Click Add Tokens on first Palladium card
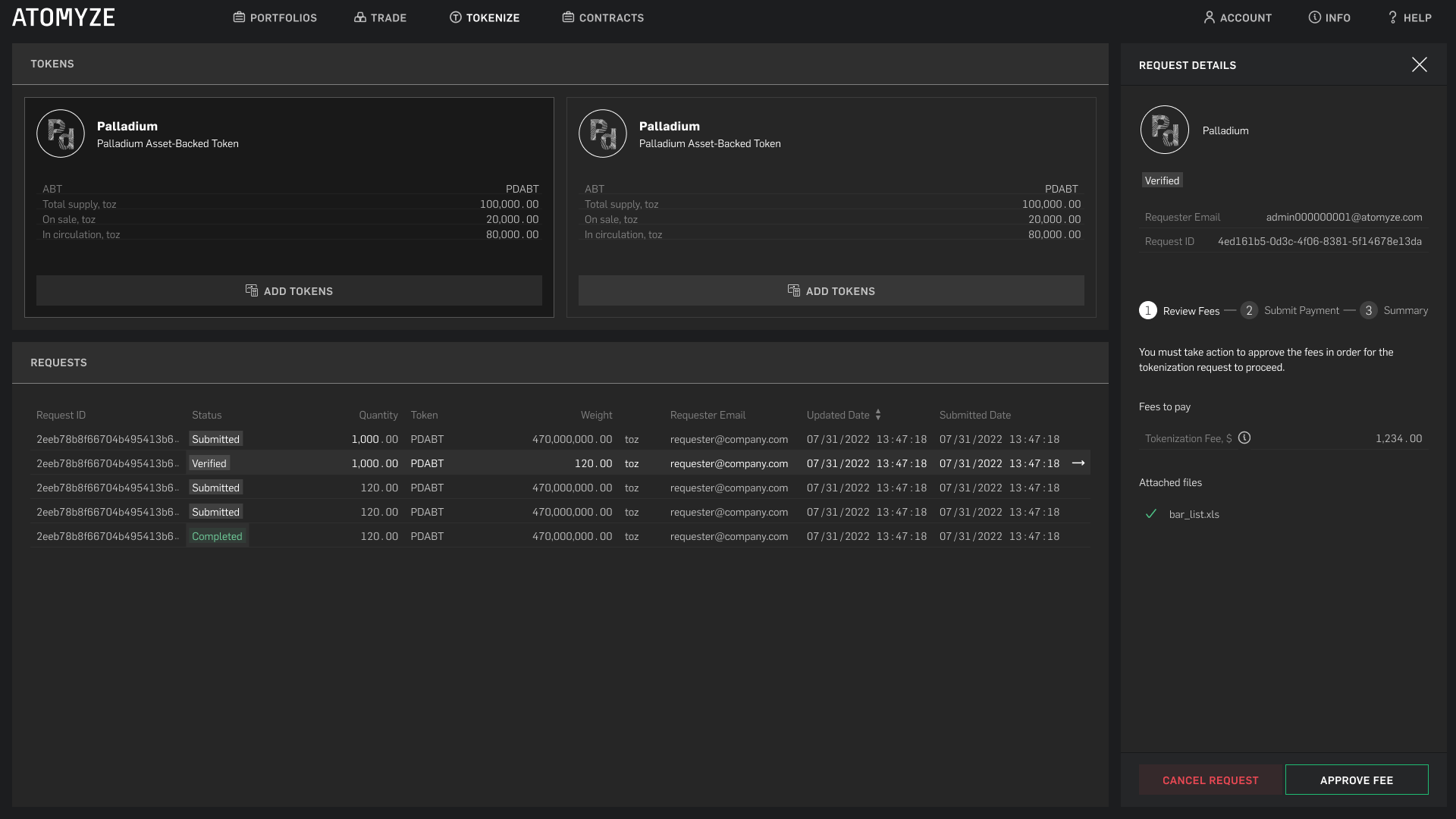This screenshot has width=1456, height=819. pyautogui.click(x=289, y=291)
